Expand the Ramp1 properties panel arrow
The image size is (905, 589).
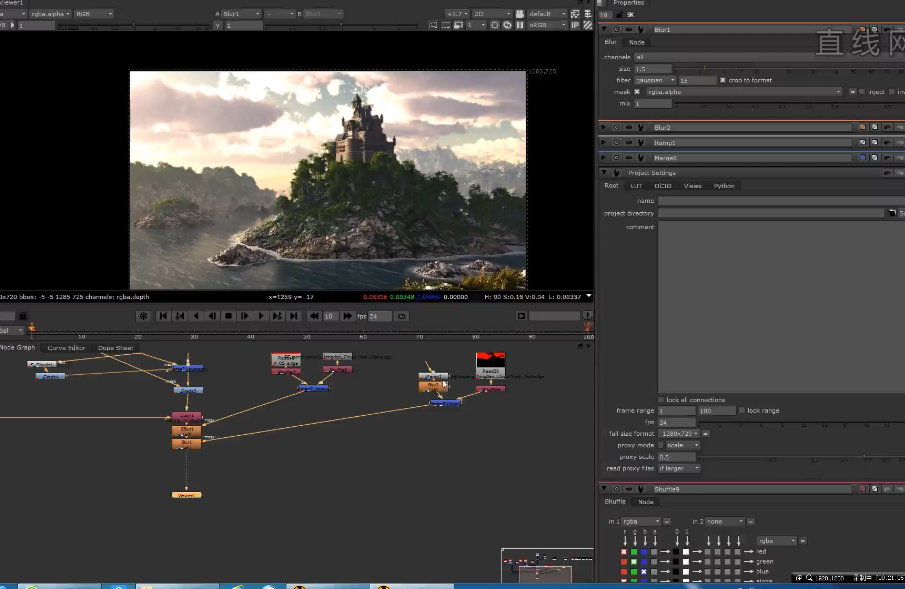(x=604, y=143)
